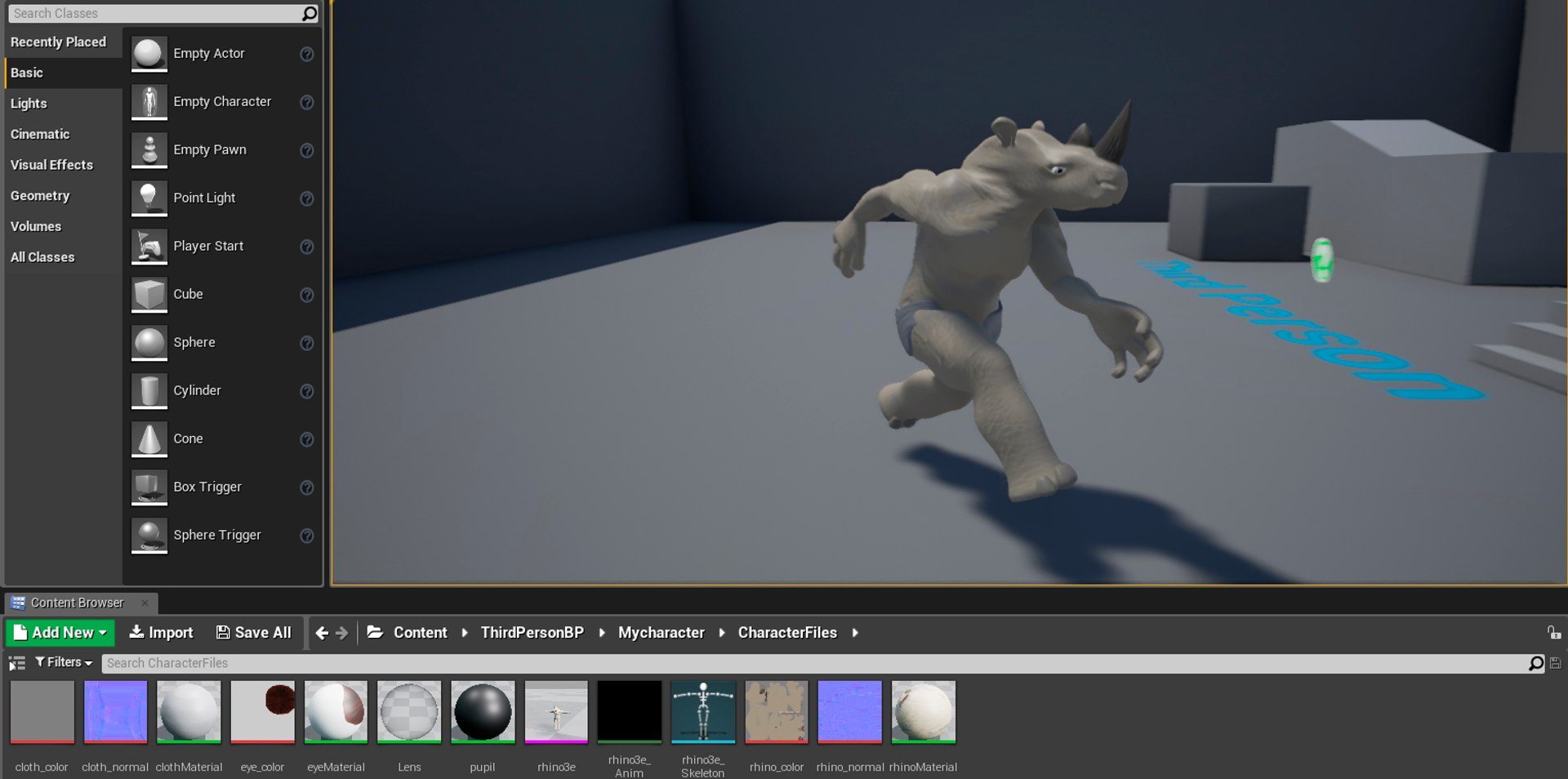Viewport: 1568px width, 779px height.
Task: Open the Filters dropdown
Action: (64, 662)
